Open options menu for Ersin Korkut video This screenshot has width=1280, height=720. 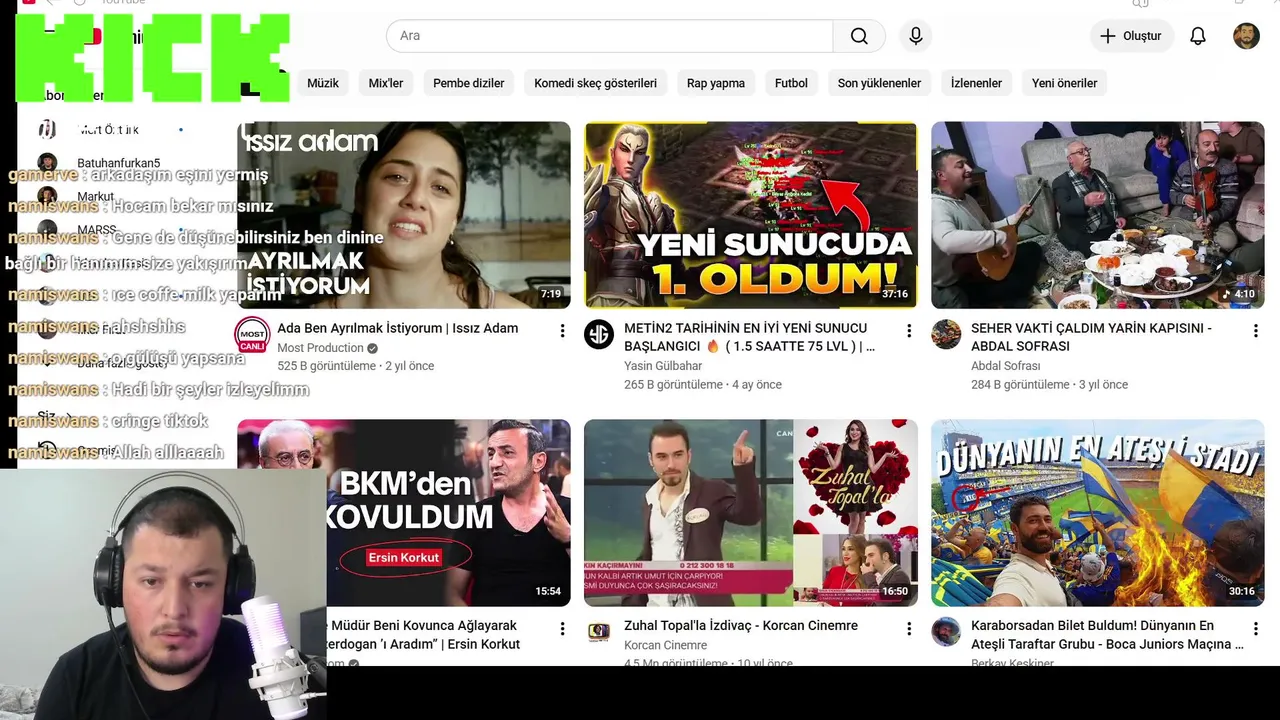point(562,629)
